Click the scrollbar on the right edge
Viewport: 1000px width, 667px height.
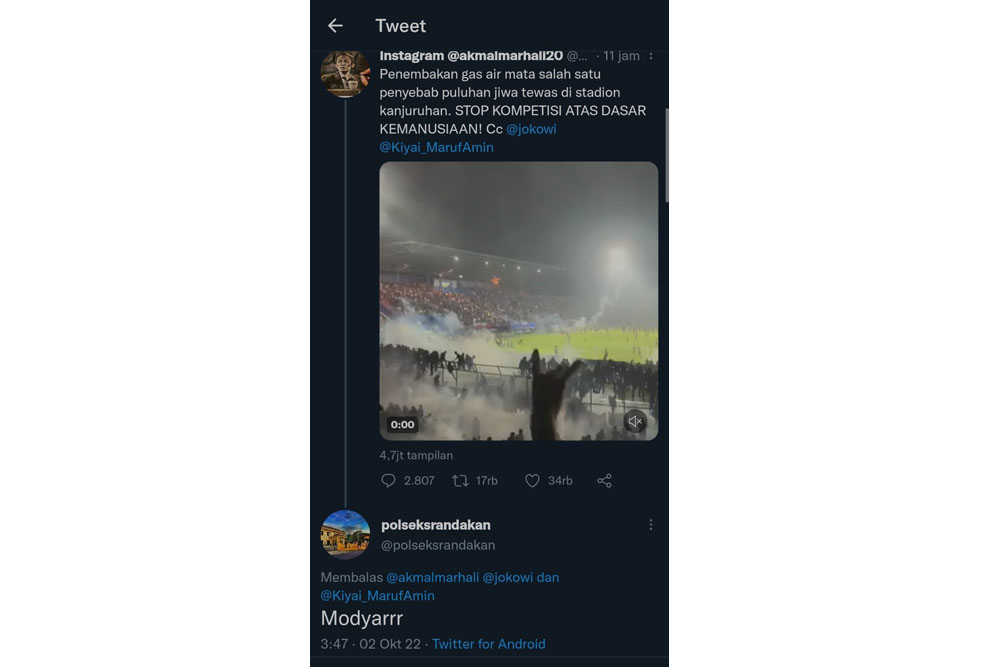click(x=666, y=156)
